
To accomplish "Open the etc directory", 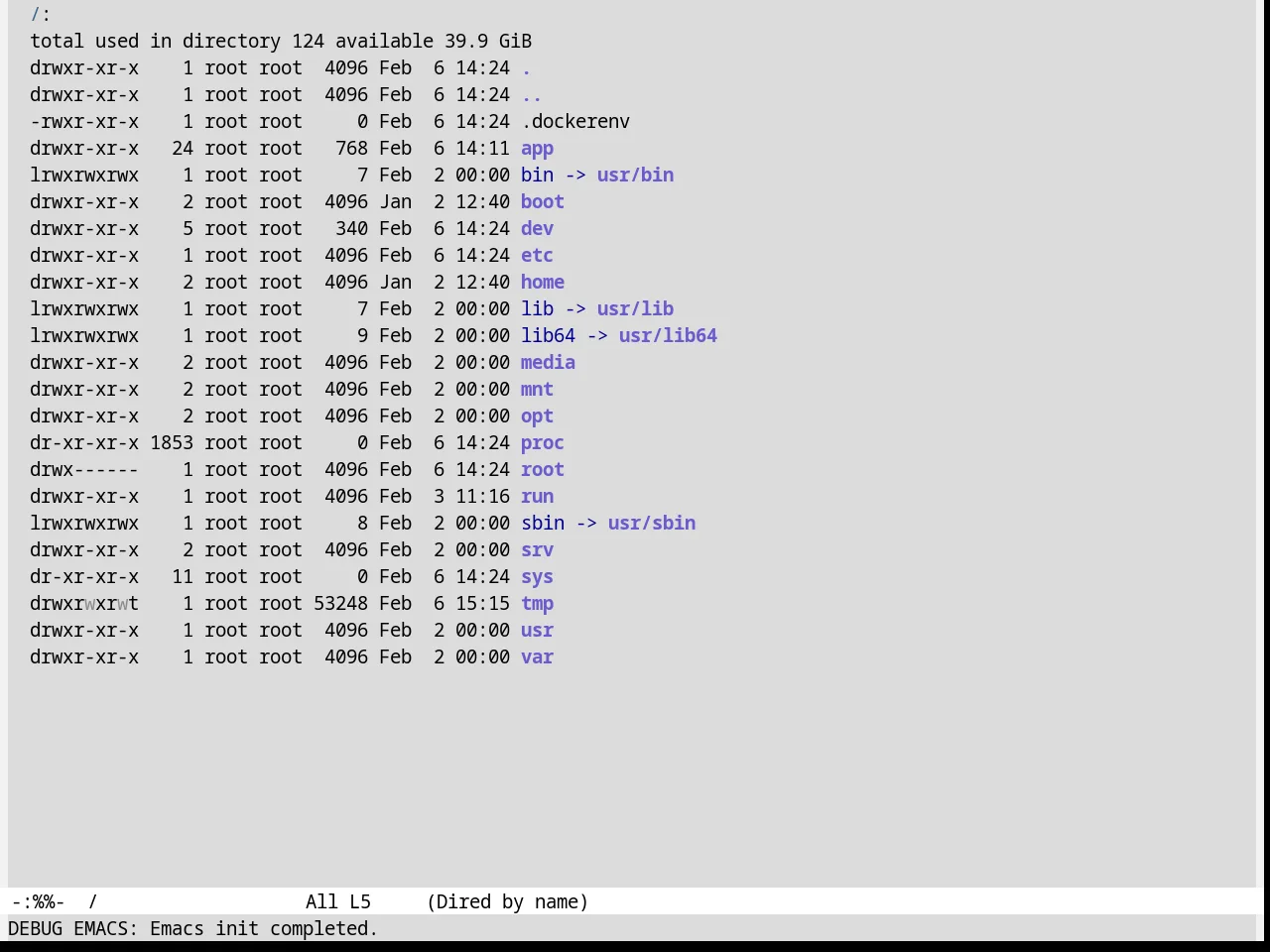I will [537, 256].
